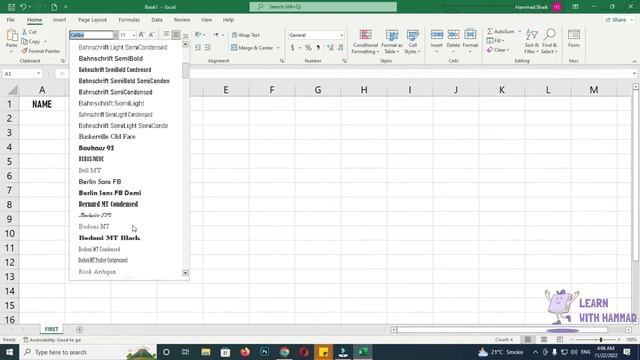Click the Delete cells icon

coord(453,35)
